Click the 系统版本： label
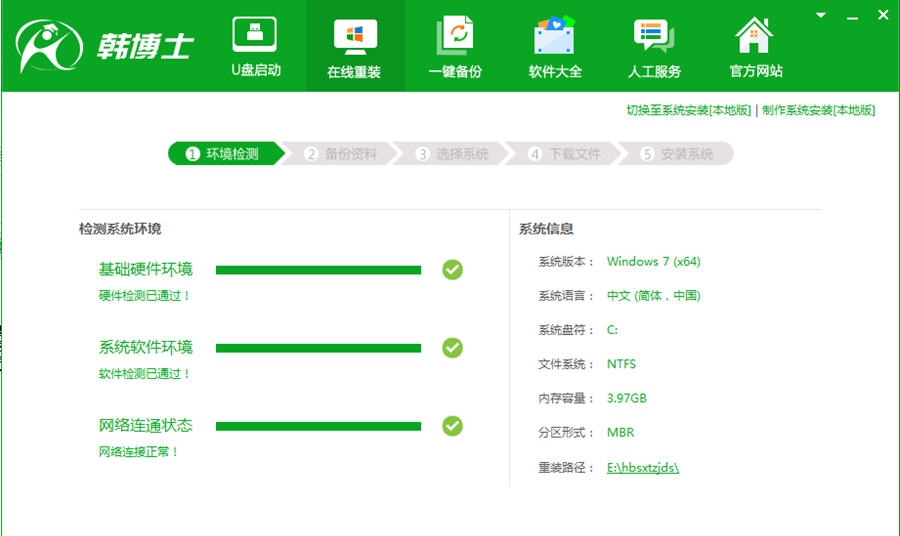 coord(567,262)
